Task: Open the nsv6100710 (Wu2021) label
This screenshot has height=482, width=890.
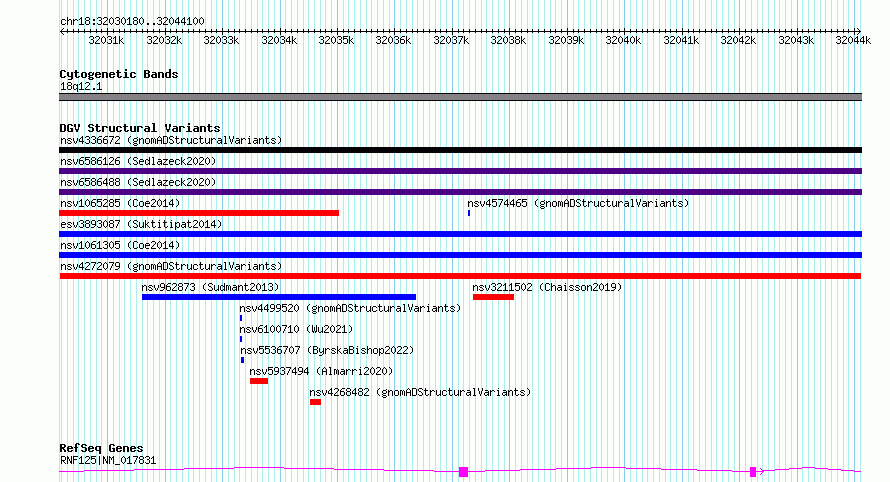Action: pos(296,329)
